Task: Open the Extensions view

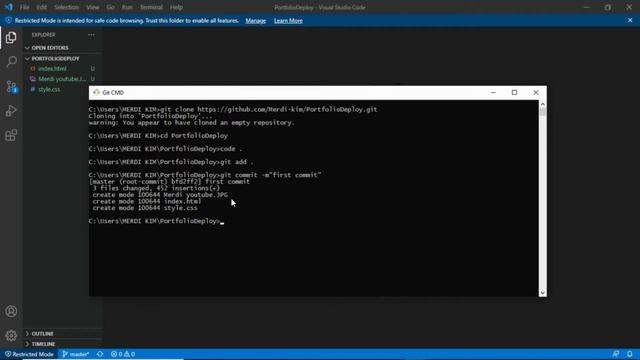Action: pyautogui.click(x=11, y=135)
